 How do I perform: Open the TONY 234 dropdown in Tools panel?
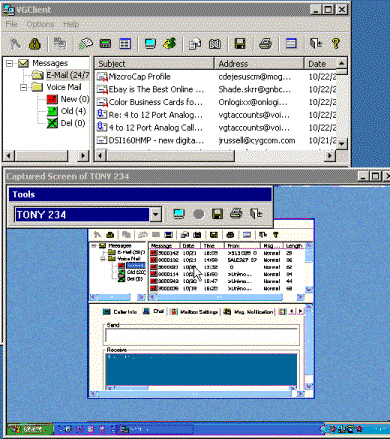(x=155, y=214)
